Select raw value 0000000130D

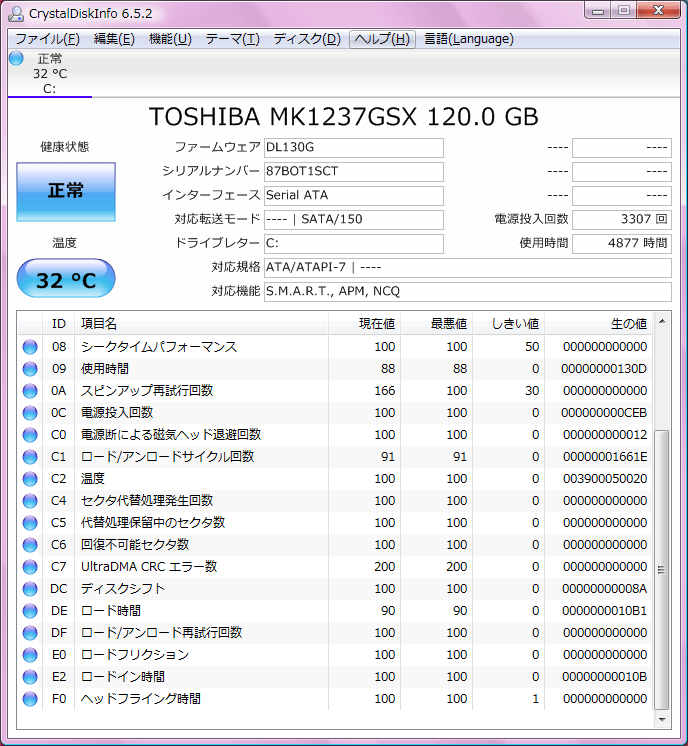coord(604,369)
